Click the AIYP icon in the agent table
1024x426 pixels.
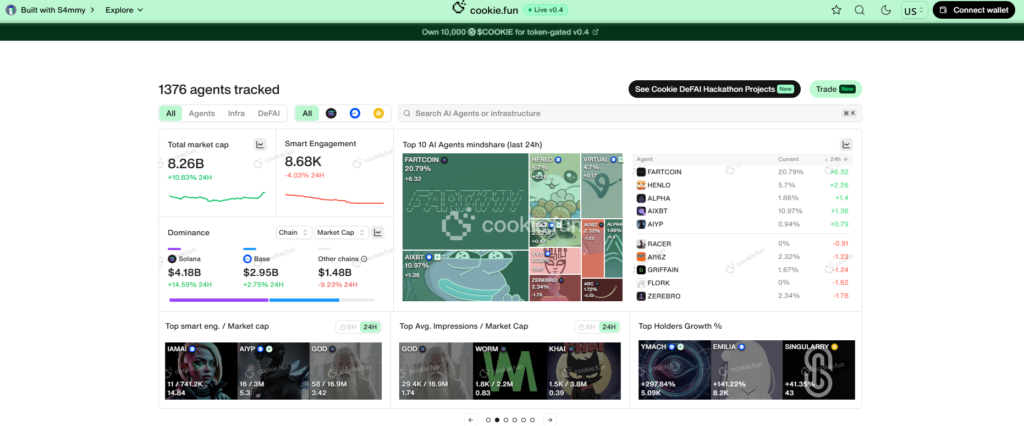(x=641, y=224)
